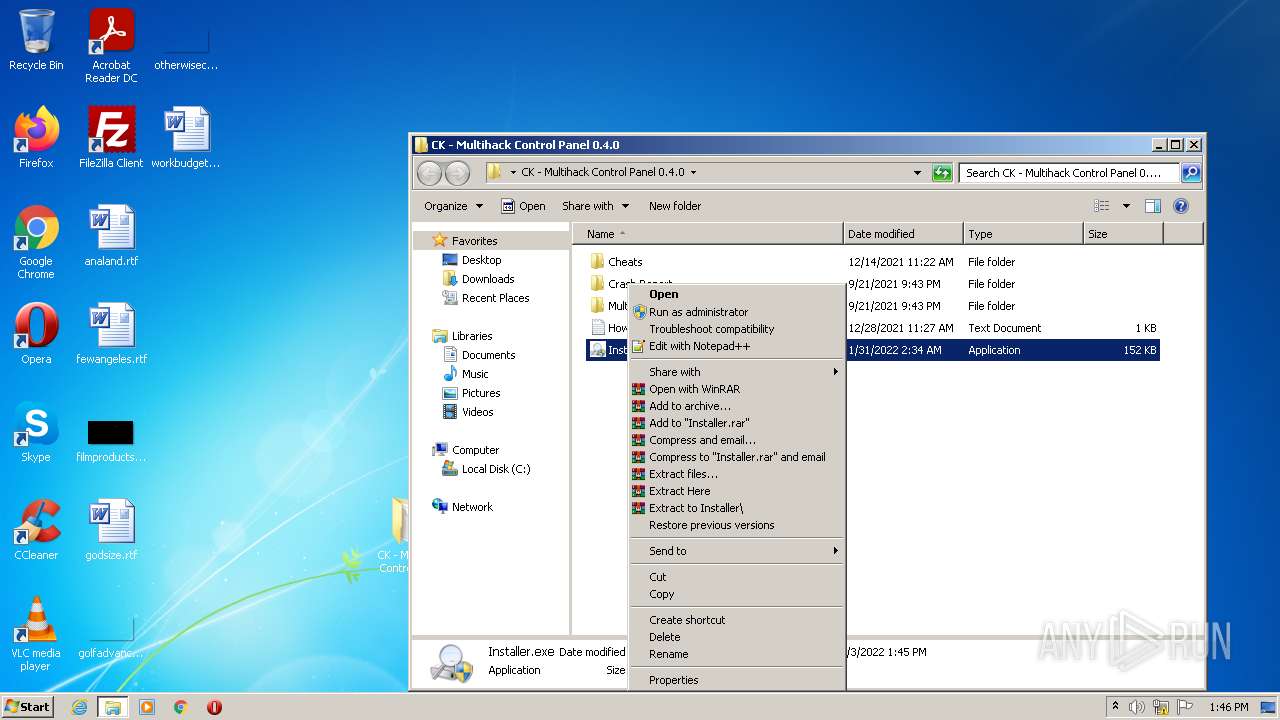Select Delete in context menu
1280x720 pixels.
(737, 637)
